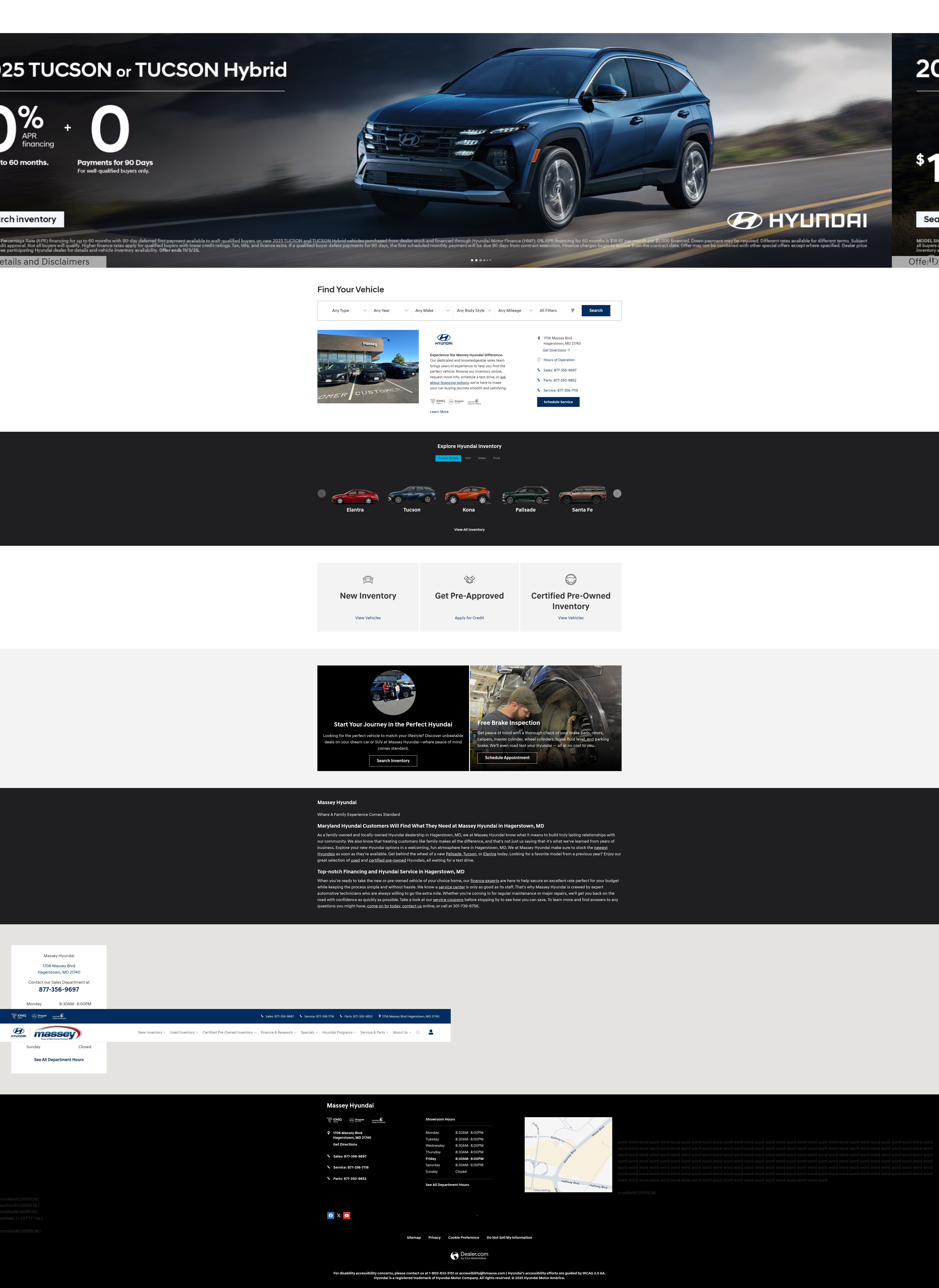Select the Popular Models tab
The width and height of the screenshot is (939, 1288).
pyautogui.click(x=448, y=458)
